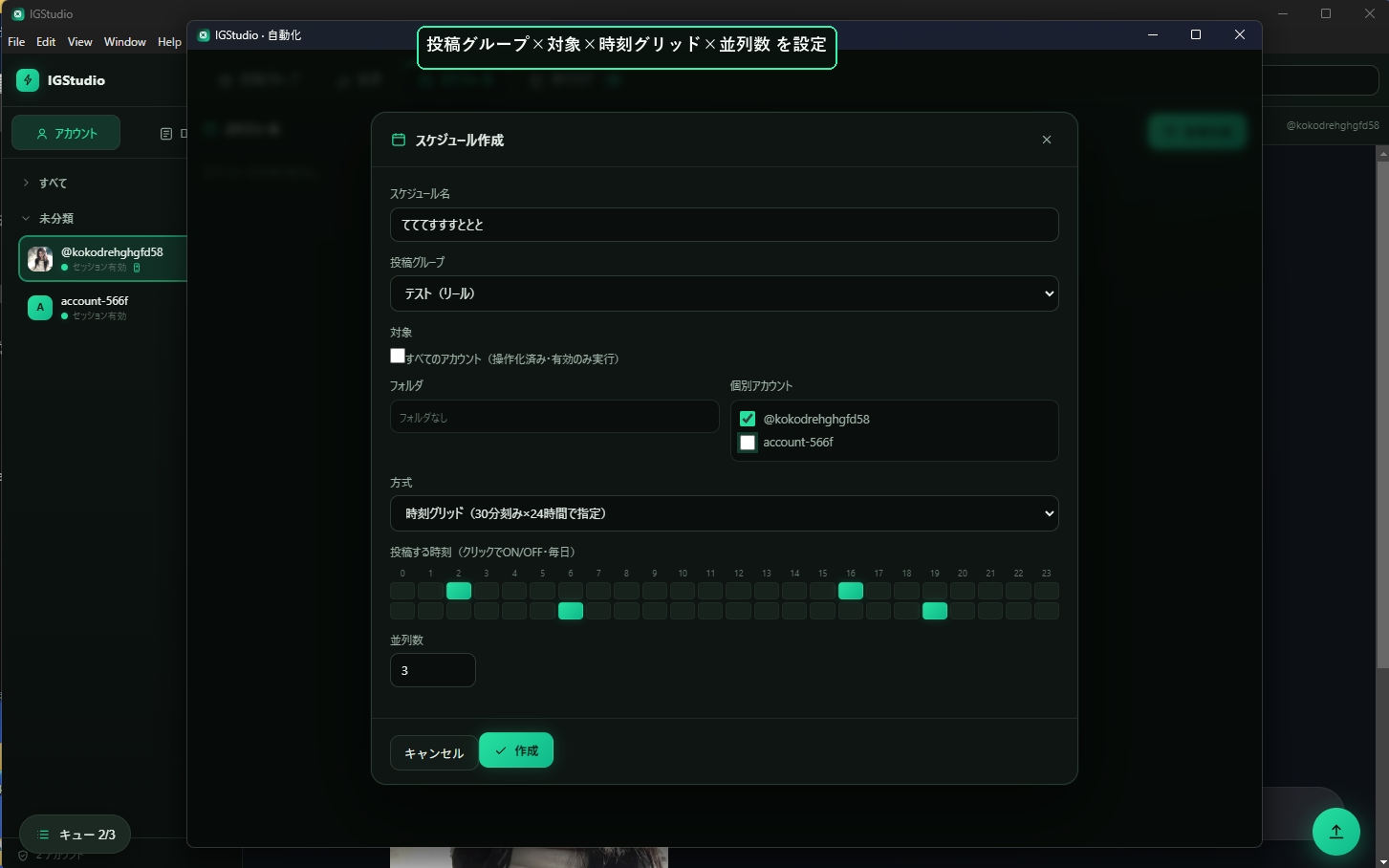Click the 並列数 number field
1389x868 pixels.
(433, 670)
